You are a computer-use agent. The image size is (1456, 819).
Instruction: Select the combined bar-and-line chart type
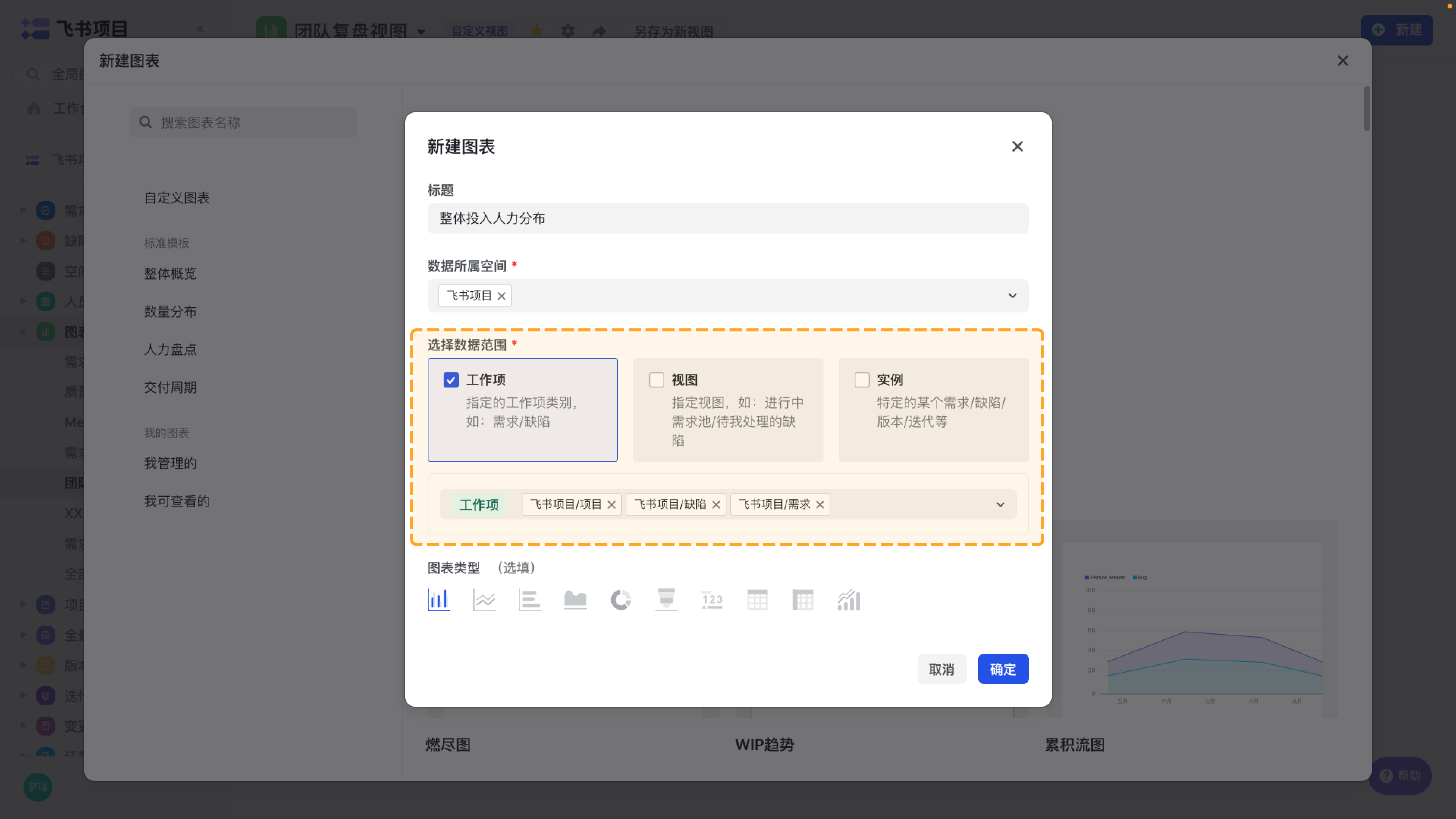point(849,600)
